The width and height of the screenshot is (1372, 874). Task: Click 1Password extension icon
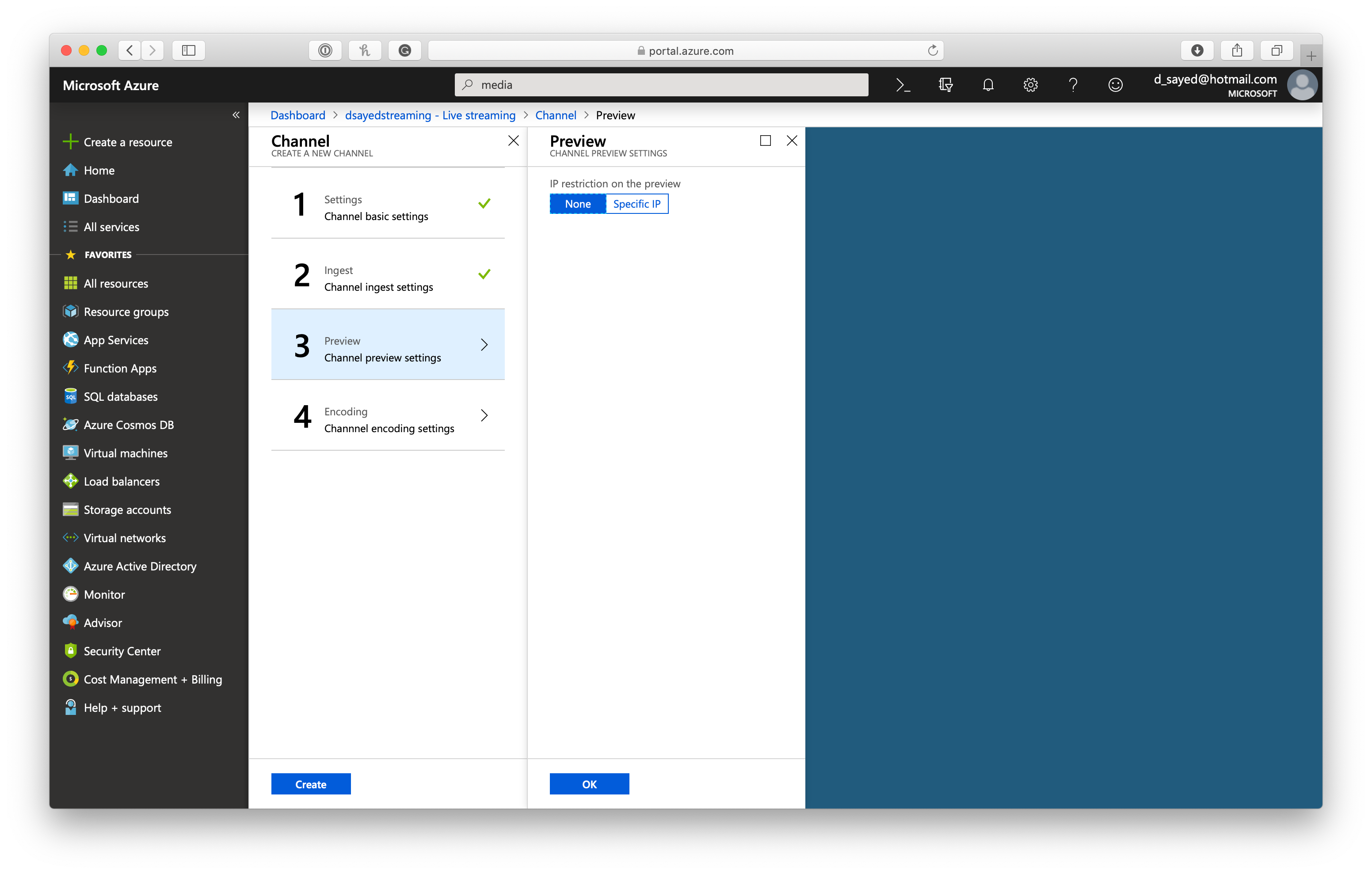click(x=325, y=51)
